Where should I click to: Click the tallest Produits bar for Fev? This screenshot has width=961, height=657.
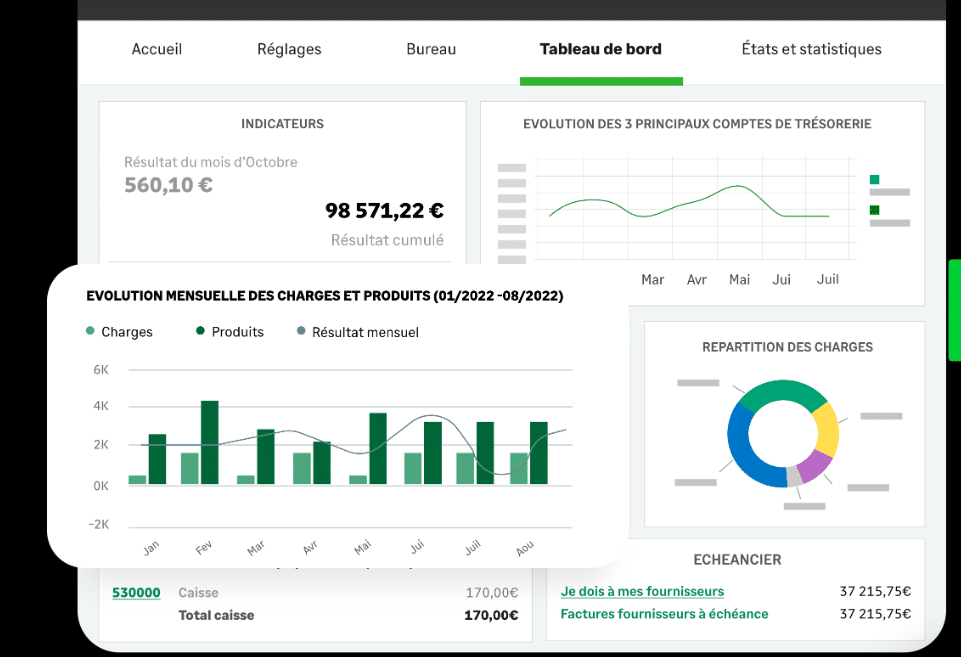[x=209, y=442]
